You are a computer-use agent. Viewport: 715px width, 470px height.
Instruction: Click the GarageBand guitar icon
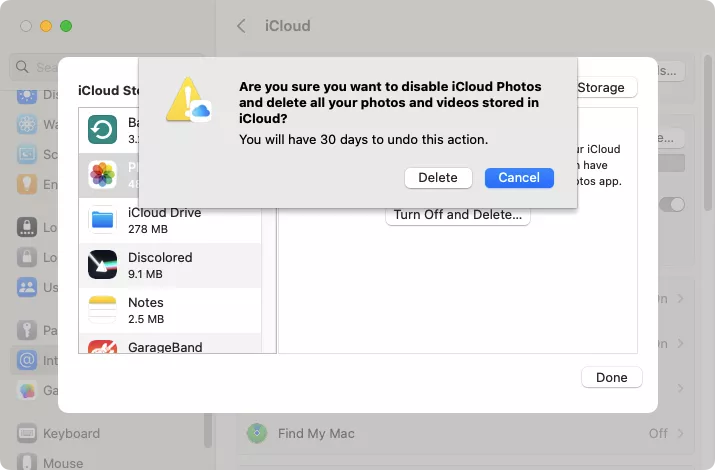[102, 347]
